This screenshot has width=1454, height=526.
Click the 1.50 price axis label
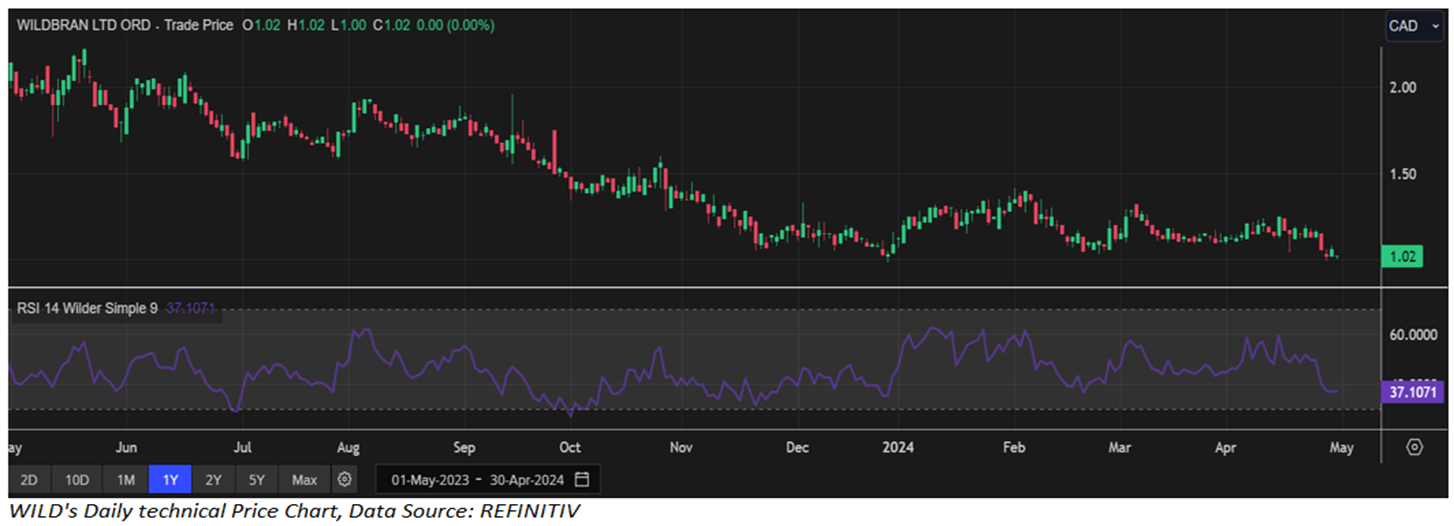click(x=1403, y=174)
